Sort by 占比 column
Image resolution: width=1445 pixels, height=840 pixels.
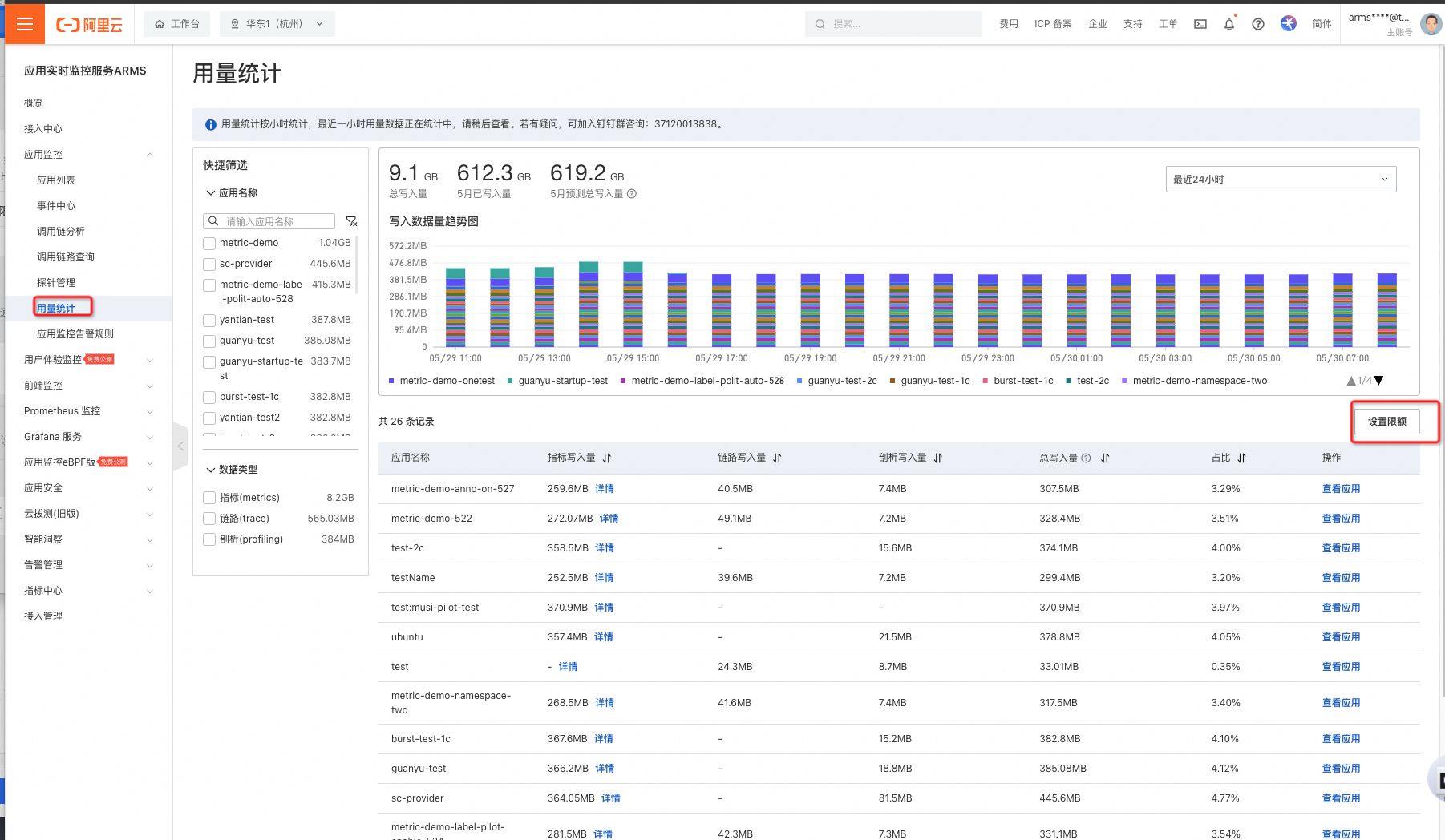pyautogui.click(x=1241, y=458)
